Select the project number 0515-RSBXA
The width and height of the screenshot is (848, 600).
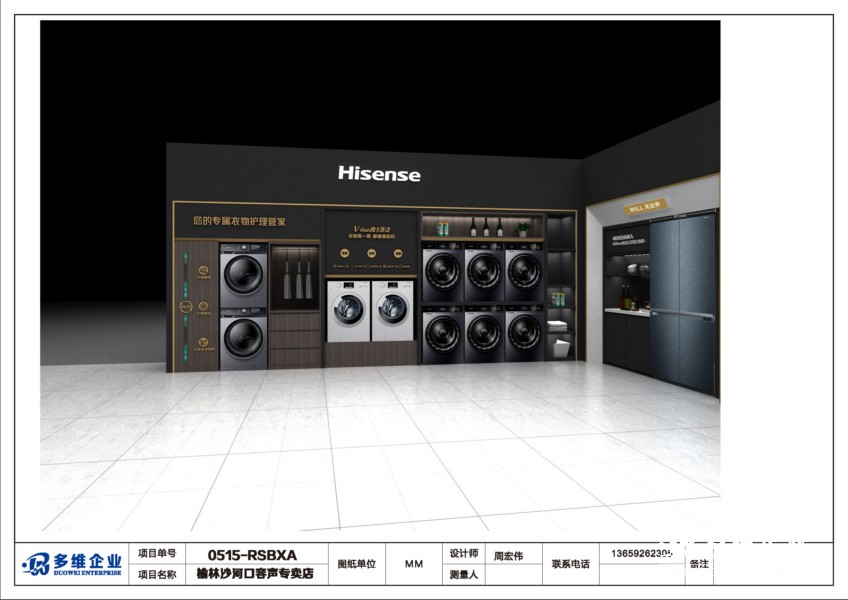252,555
